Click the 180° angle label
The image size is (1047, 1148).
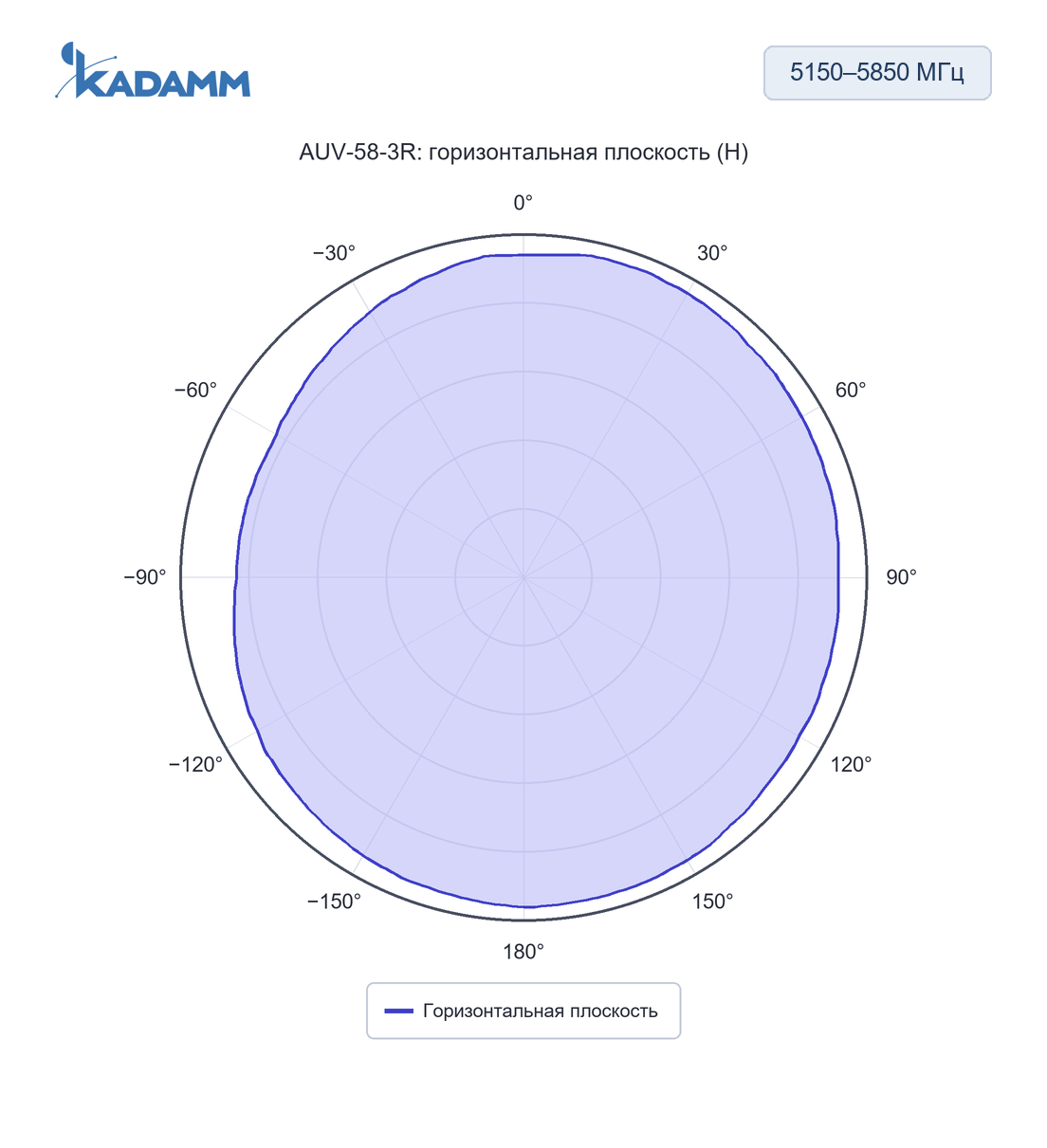[x=523, y=952]
